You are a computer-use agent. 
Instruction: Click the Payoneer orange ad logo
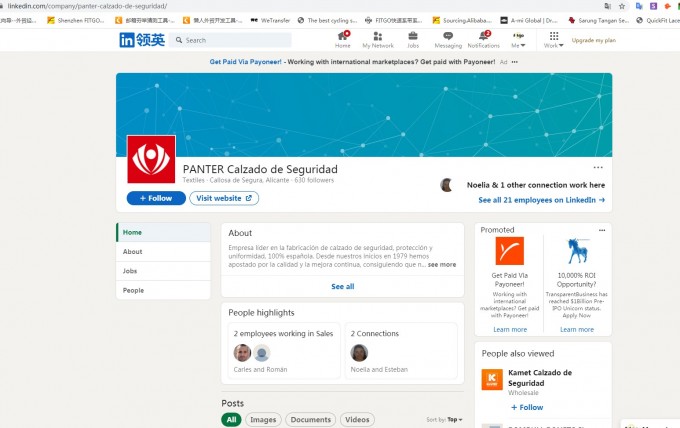[510, 251]
